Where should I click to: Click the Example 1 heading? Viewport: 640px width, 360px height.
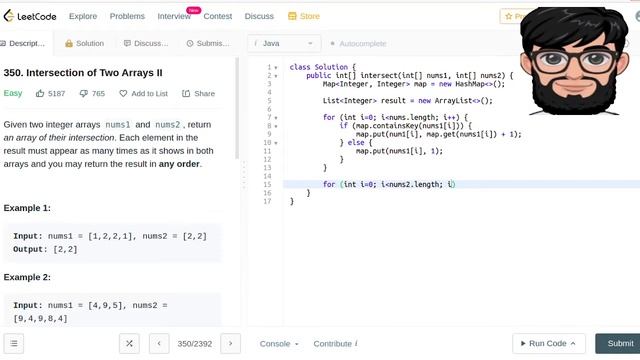pyautogui.click(x=27, y=208)
